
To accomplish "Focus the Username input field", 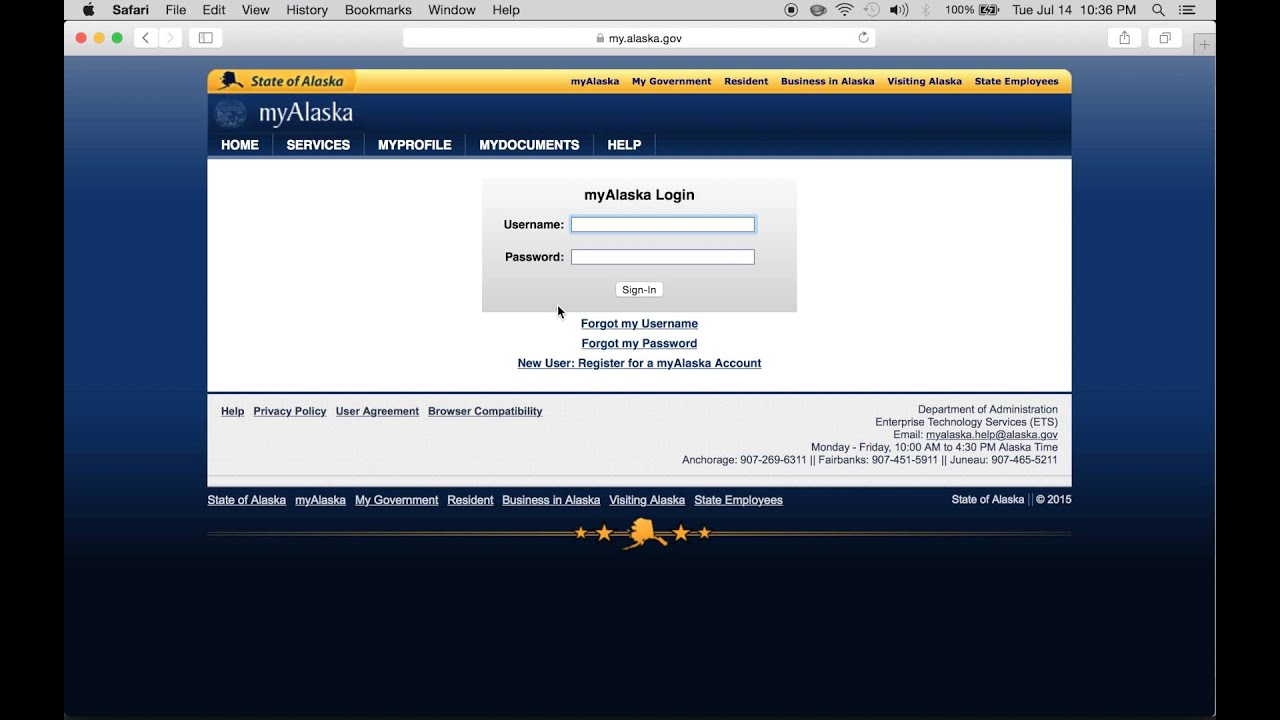I will [x=663, y=225].
